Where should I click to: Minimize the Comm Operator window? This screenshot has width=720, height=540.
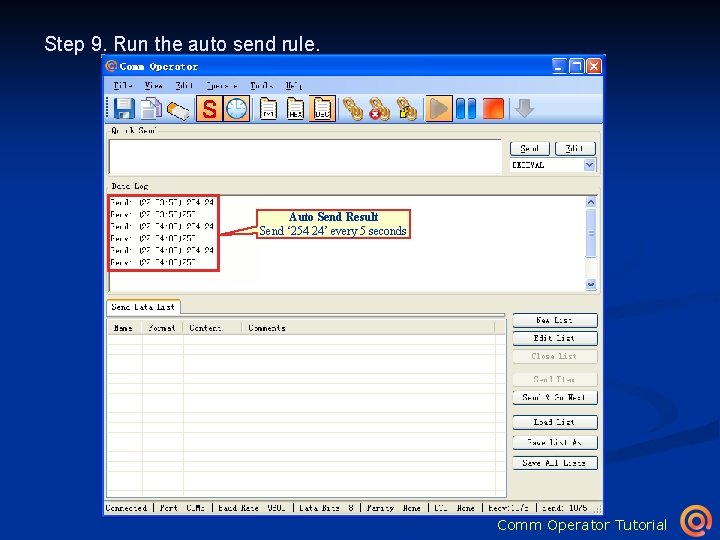559,66
